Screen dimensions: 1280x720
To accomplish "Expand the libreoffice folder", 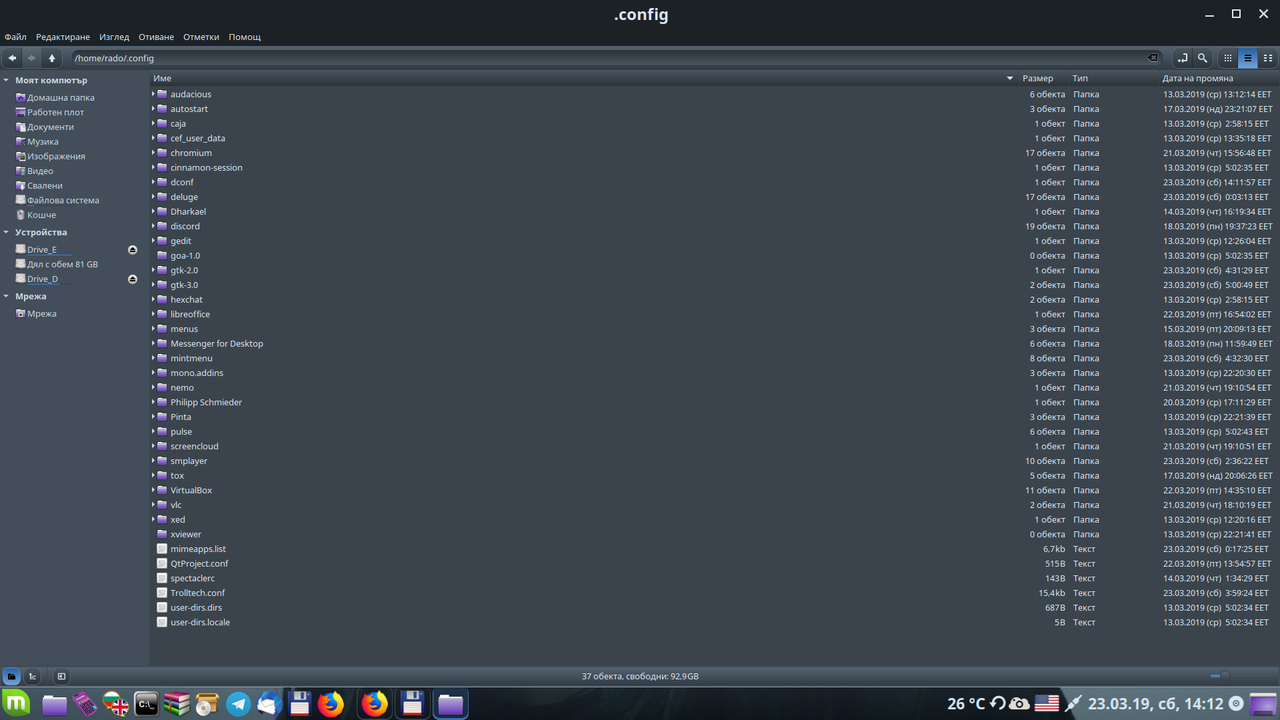I will (154, 314).
